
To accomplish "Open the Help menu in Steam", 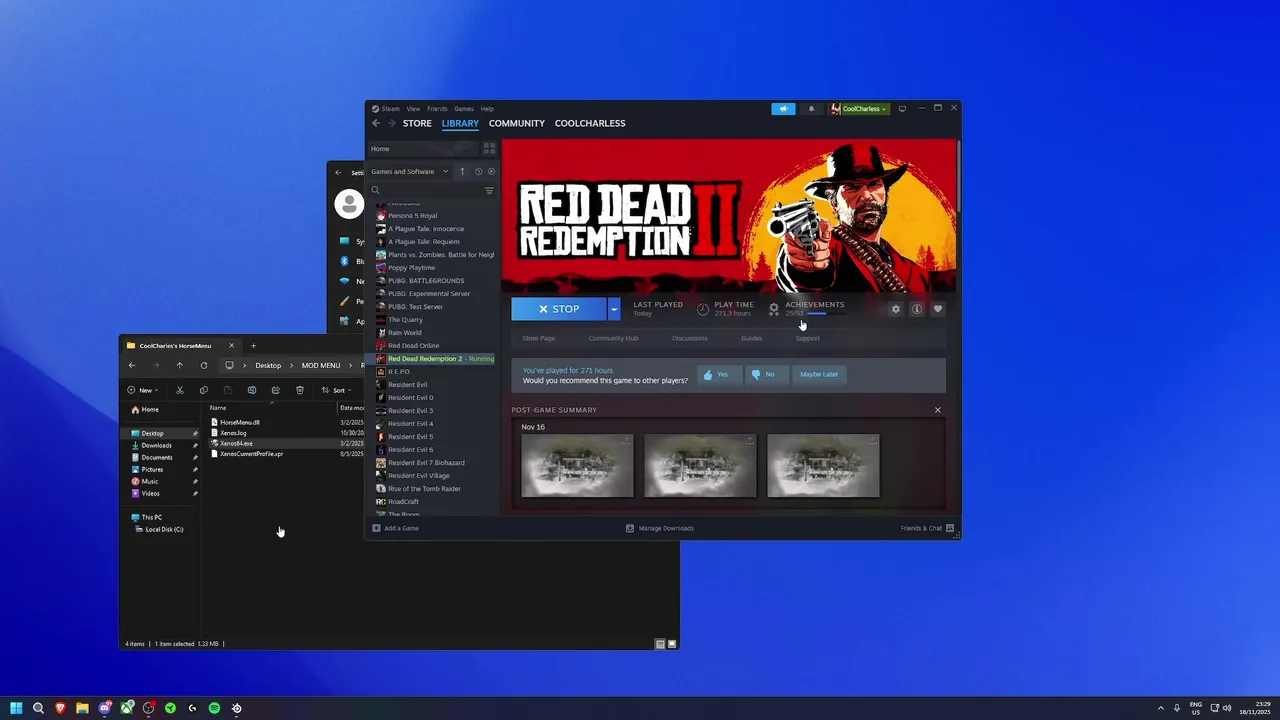I will (x=487, y=108).
